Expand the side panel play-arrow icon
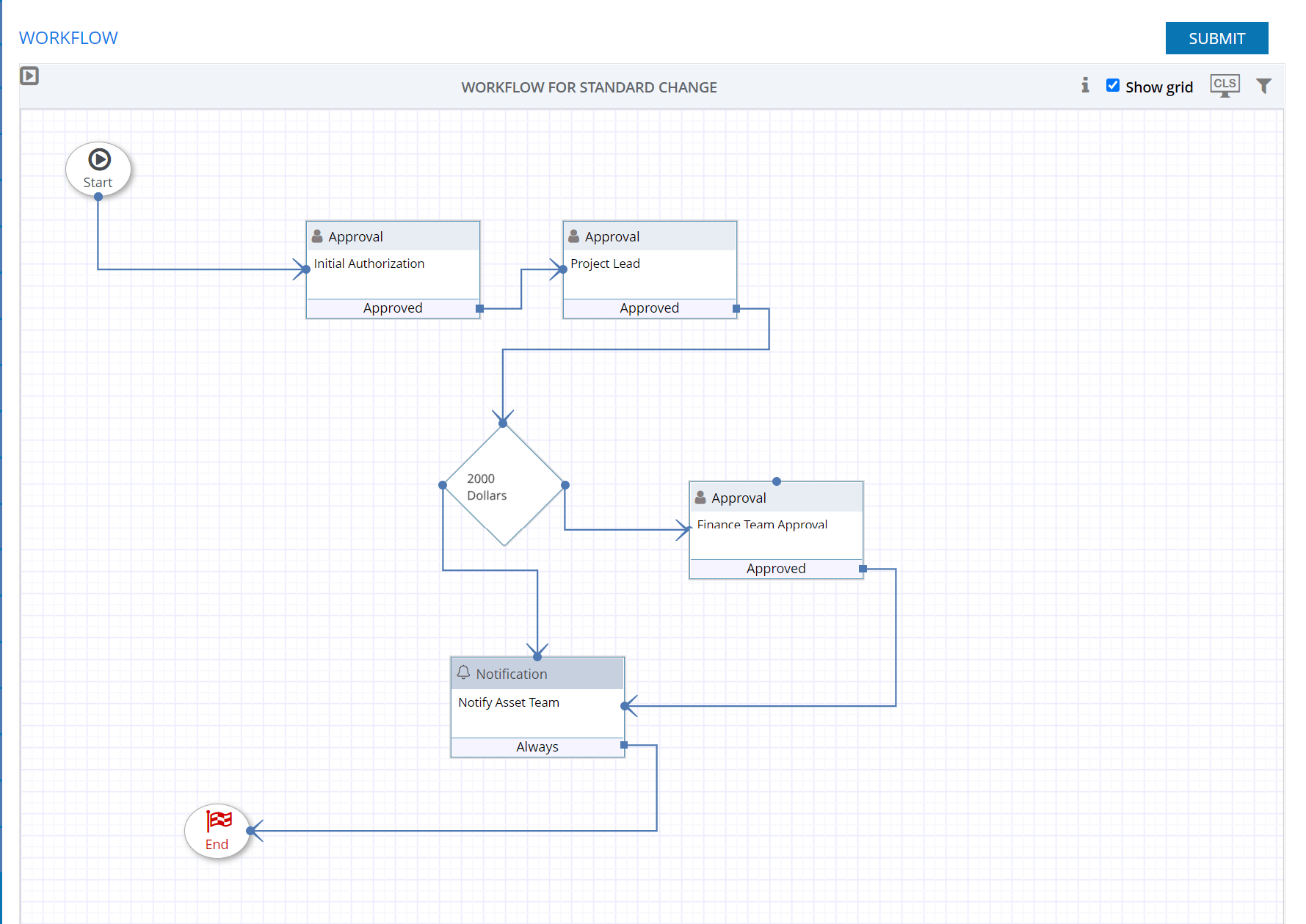1306x924 pixels. pyautogui.click(x=29, y=76)
